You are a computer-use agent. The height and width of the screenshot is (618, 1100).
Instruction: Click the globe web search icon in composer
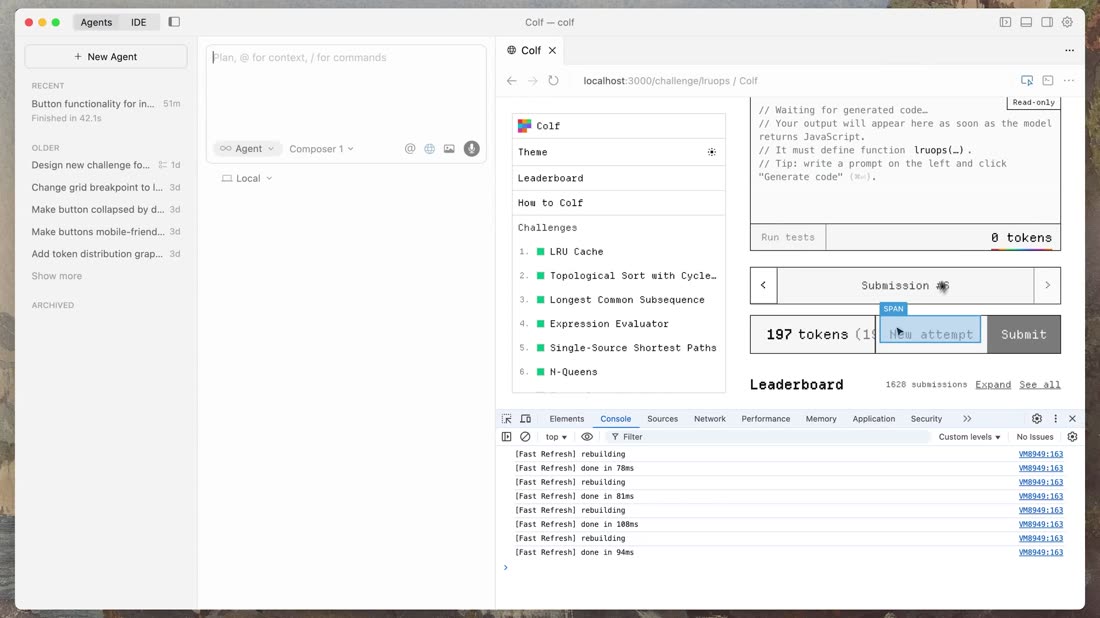click(x=429, y=149)
